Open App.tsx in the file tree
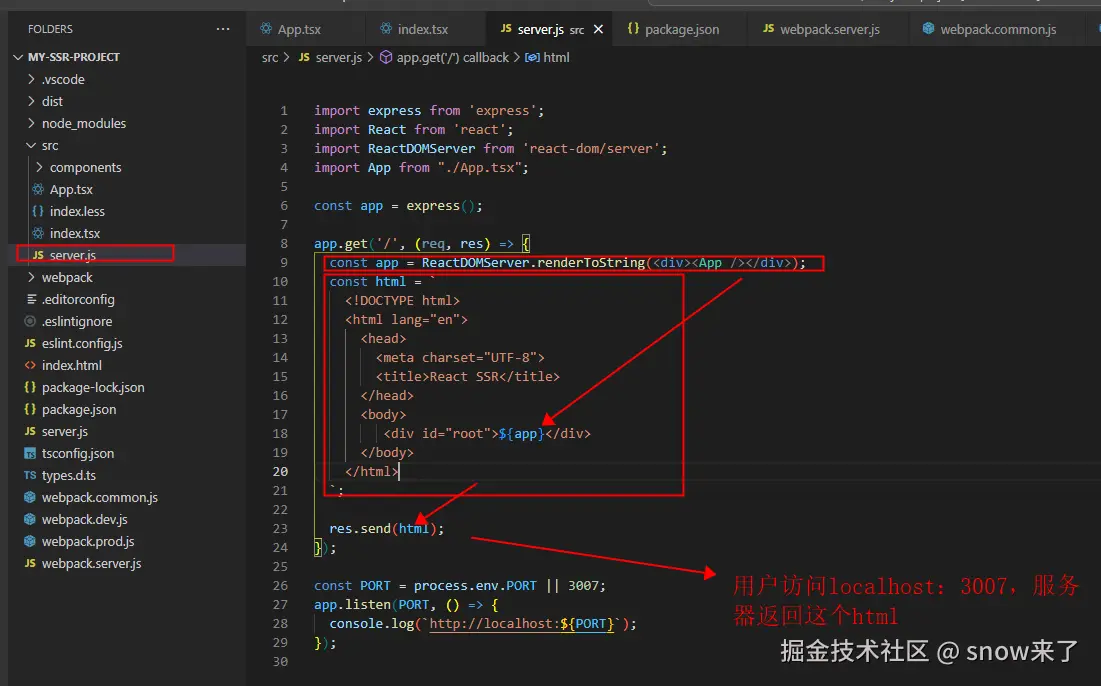The height and width of the screenshot is (686, 1101). point(71,190)
